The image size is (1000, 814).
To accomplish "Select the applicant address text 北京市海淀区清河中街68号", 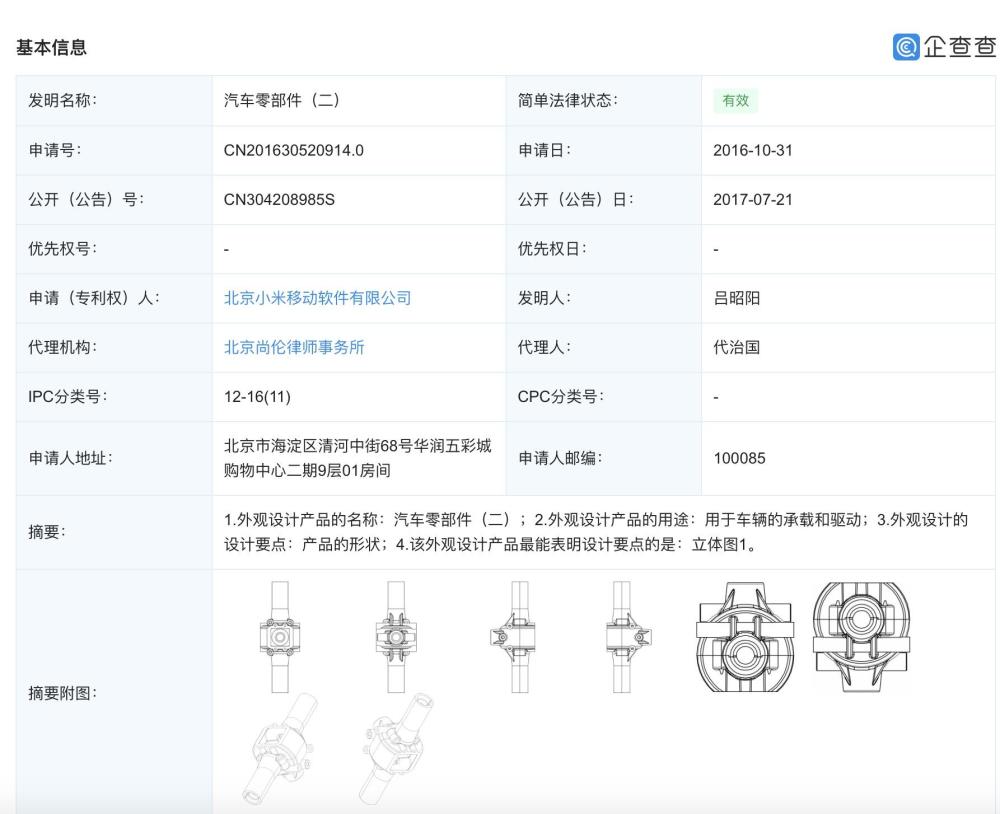I will 318,445.
